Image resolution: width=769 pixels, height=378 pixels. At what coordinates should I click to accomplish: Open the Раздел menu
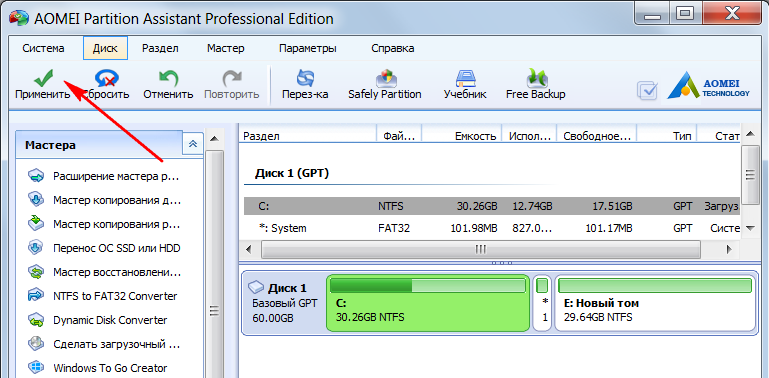(160, 49)
